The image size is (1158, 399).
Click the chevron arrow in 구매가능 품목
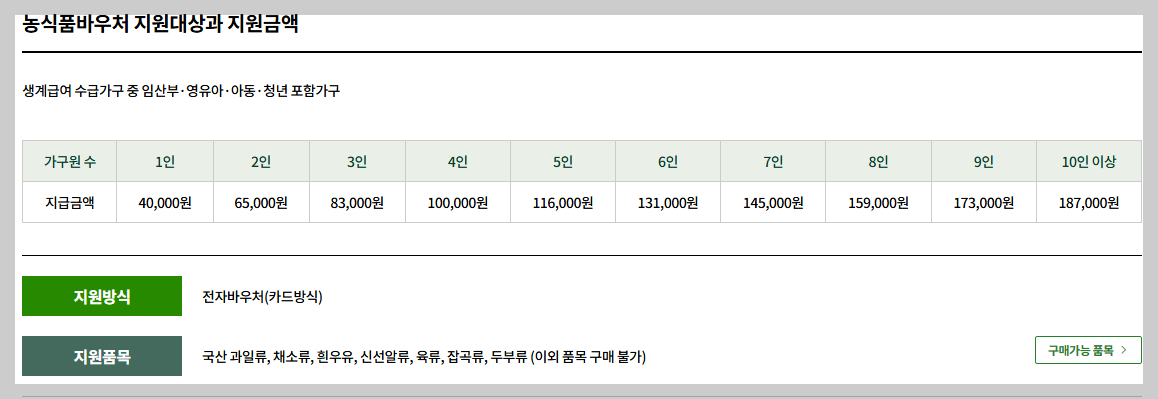coord(1124,349)
